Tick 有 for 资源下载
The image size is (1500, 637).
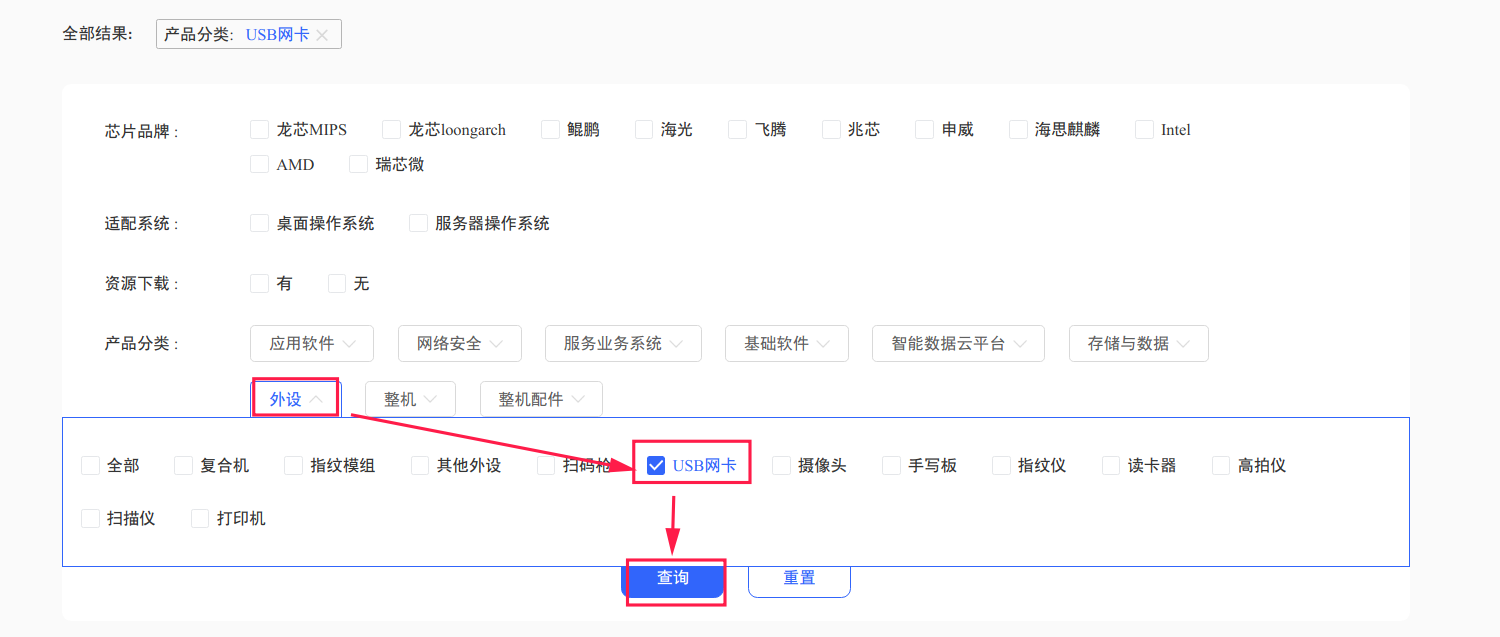click(x=260, y=283)
